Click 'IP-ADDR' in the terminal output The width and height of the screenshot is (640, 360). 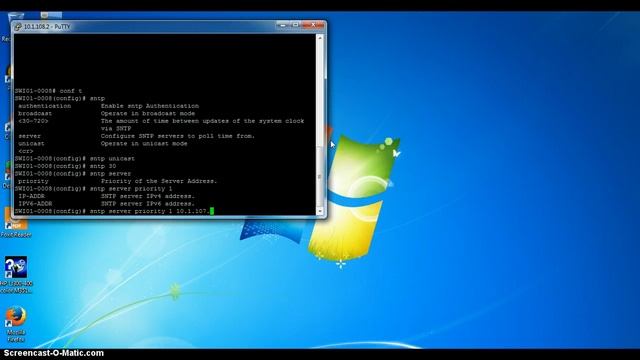point(31,196)
